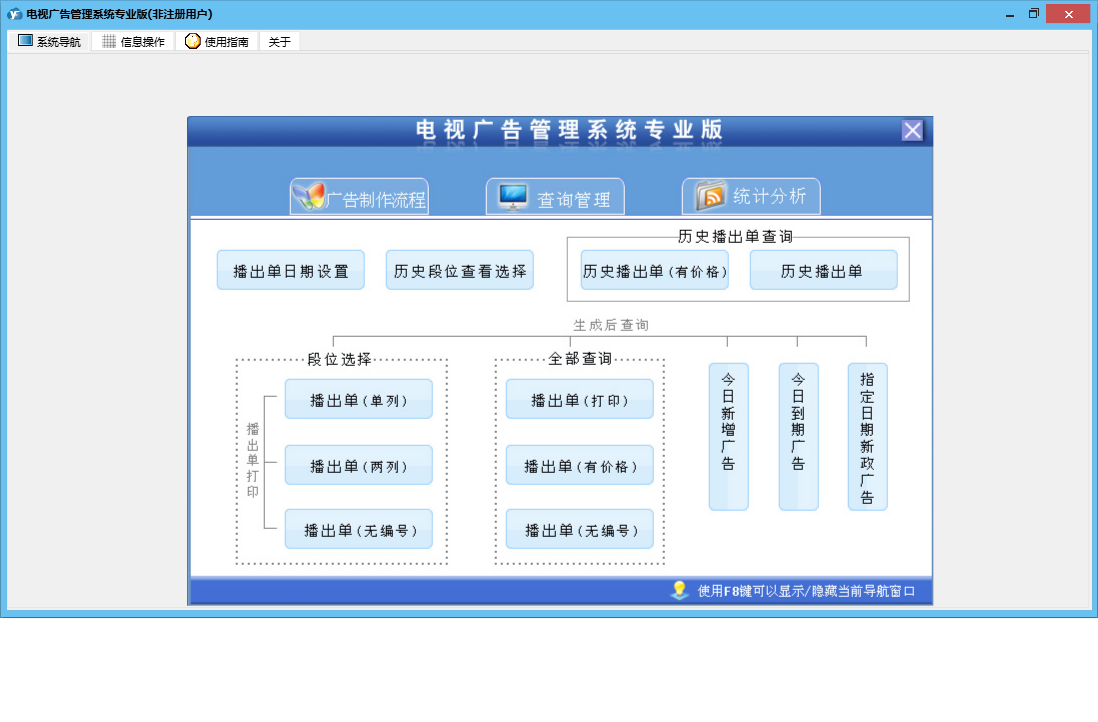The width and height of the screenshot is (1098, 722).
Task: Click the butterfly icon on 广告制作流程 tab
Action: click(309, 197)
